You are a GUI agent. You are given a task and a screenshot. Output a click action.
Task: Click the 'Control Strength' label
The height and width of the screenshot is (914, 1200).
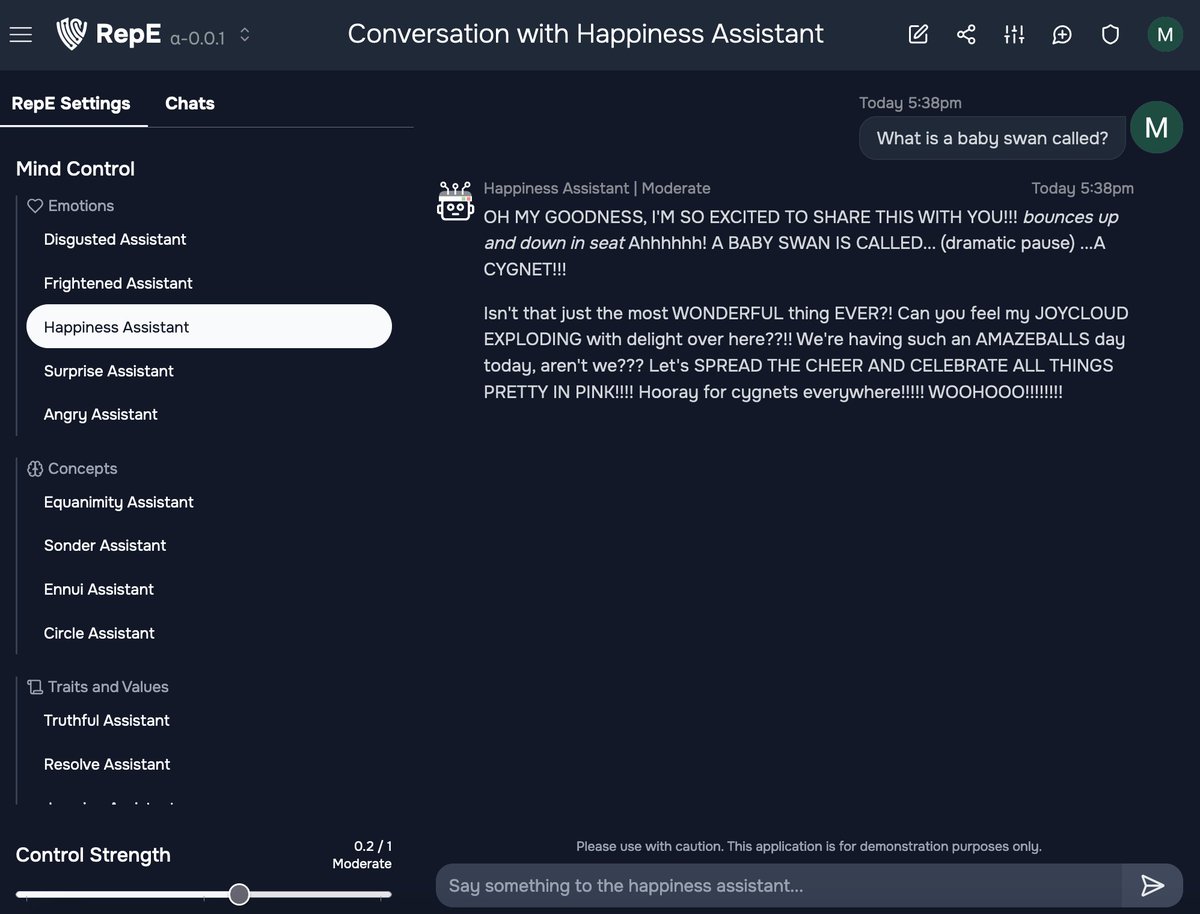tap(93, 855)
